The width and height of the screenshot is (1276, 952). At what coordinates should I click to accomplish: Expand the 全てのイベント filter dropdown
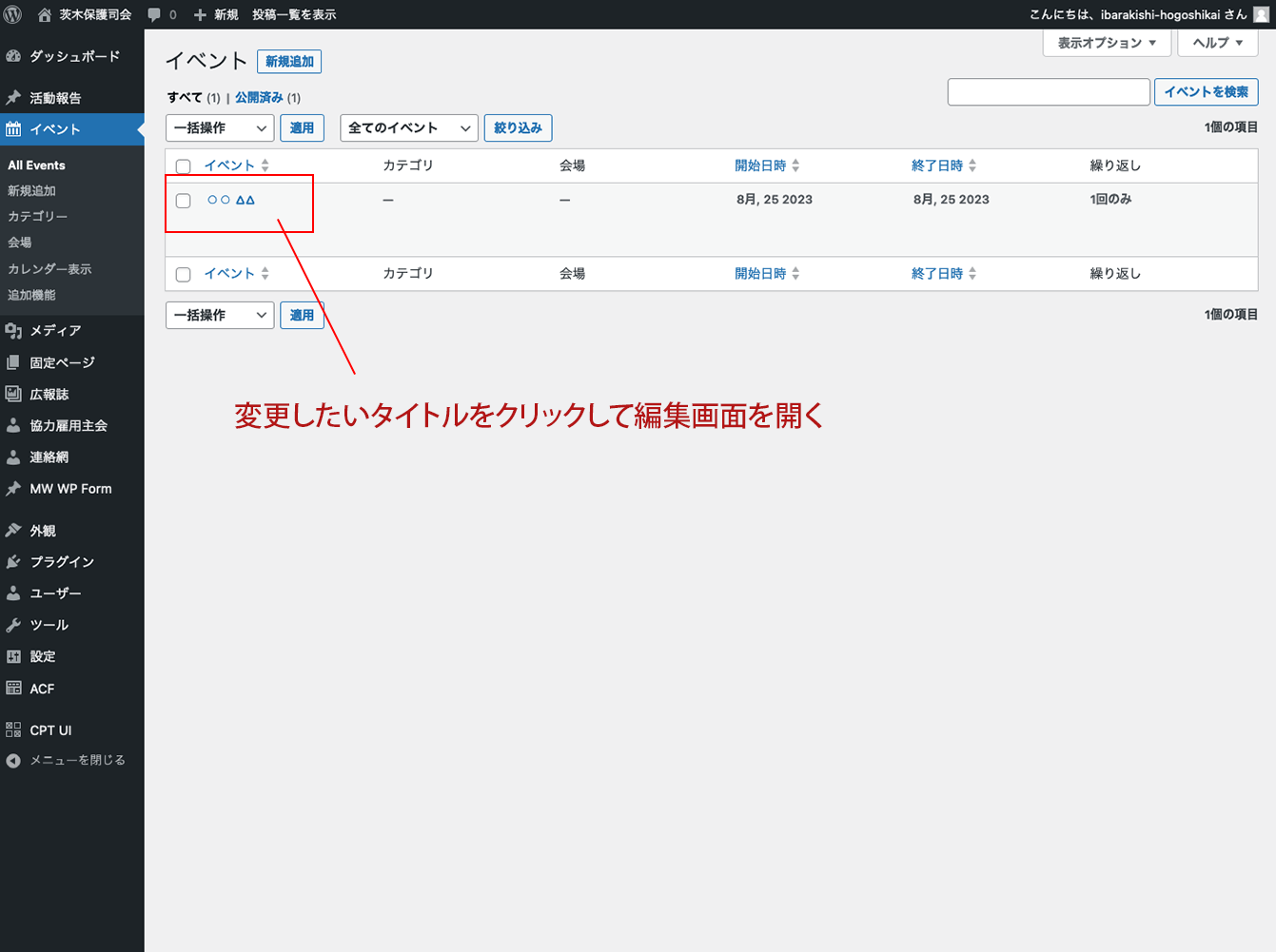pyautogui.click(x=408, y=128)
